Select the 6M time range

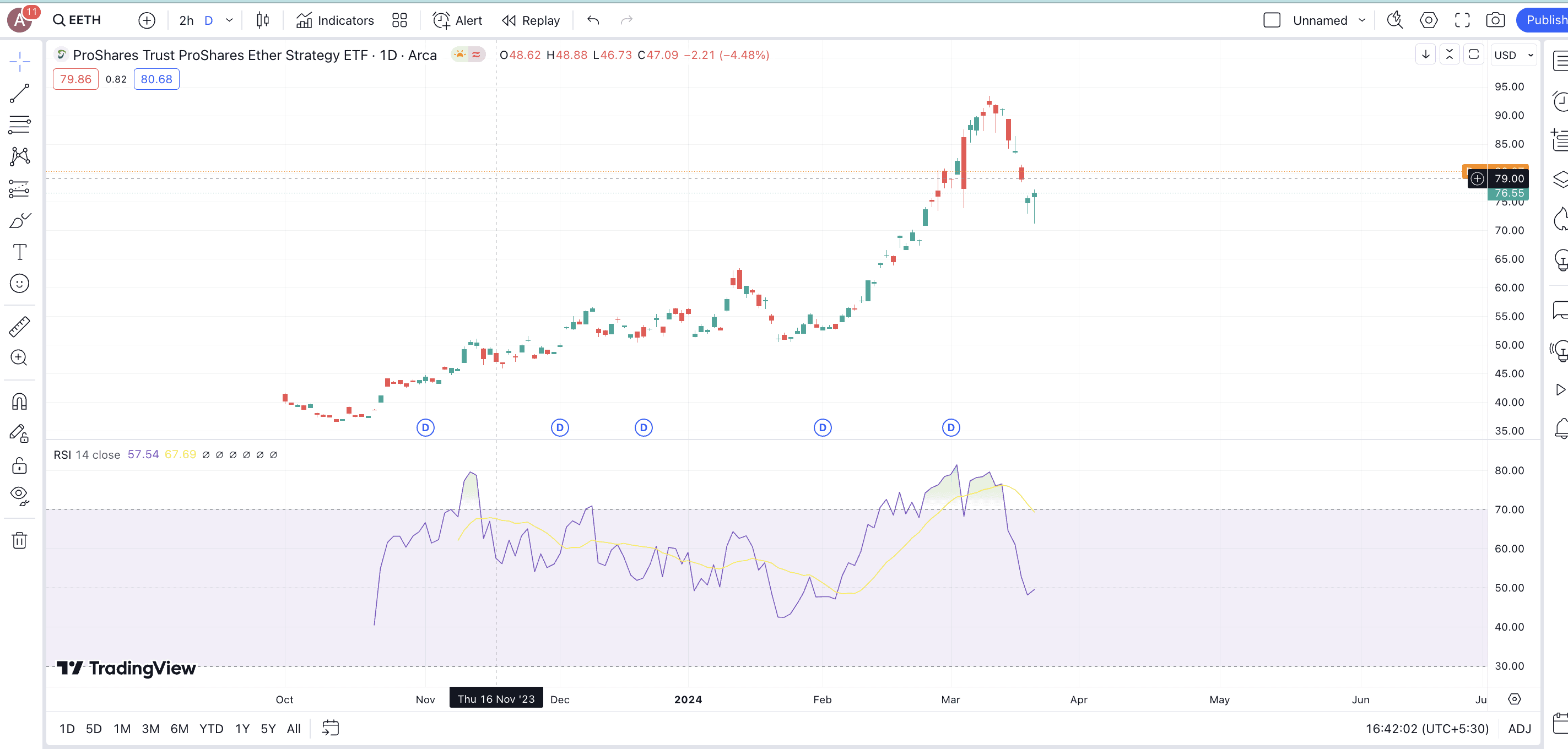click(179, 728)
